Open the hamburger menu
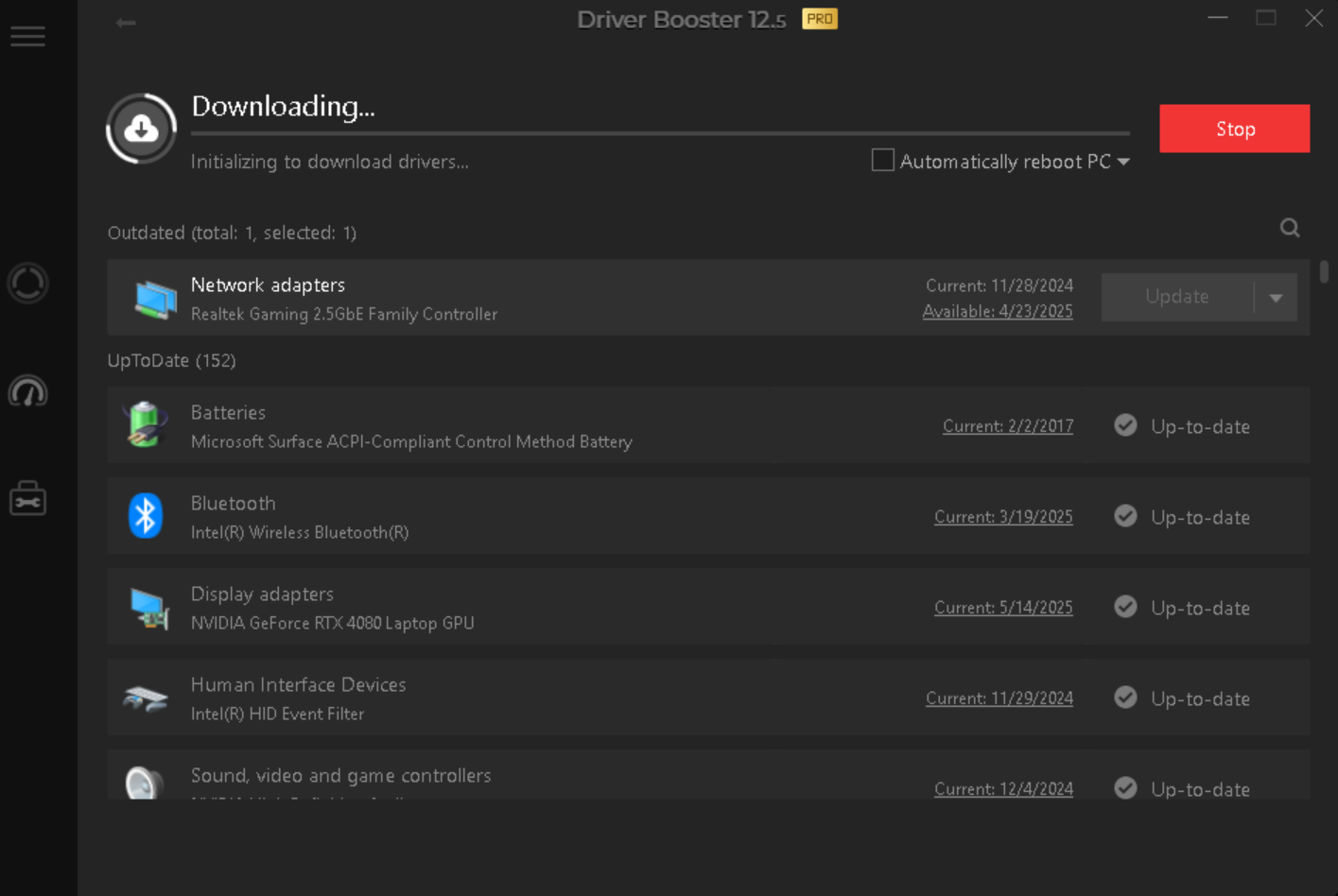 [x=27, y=36]
